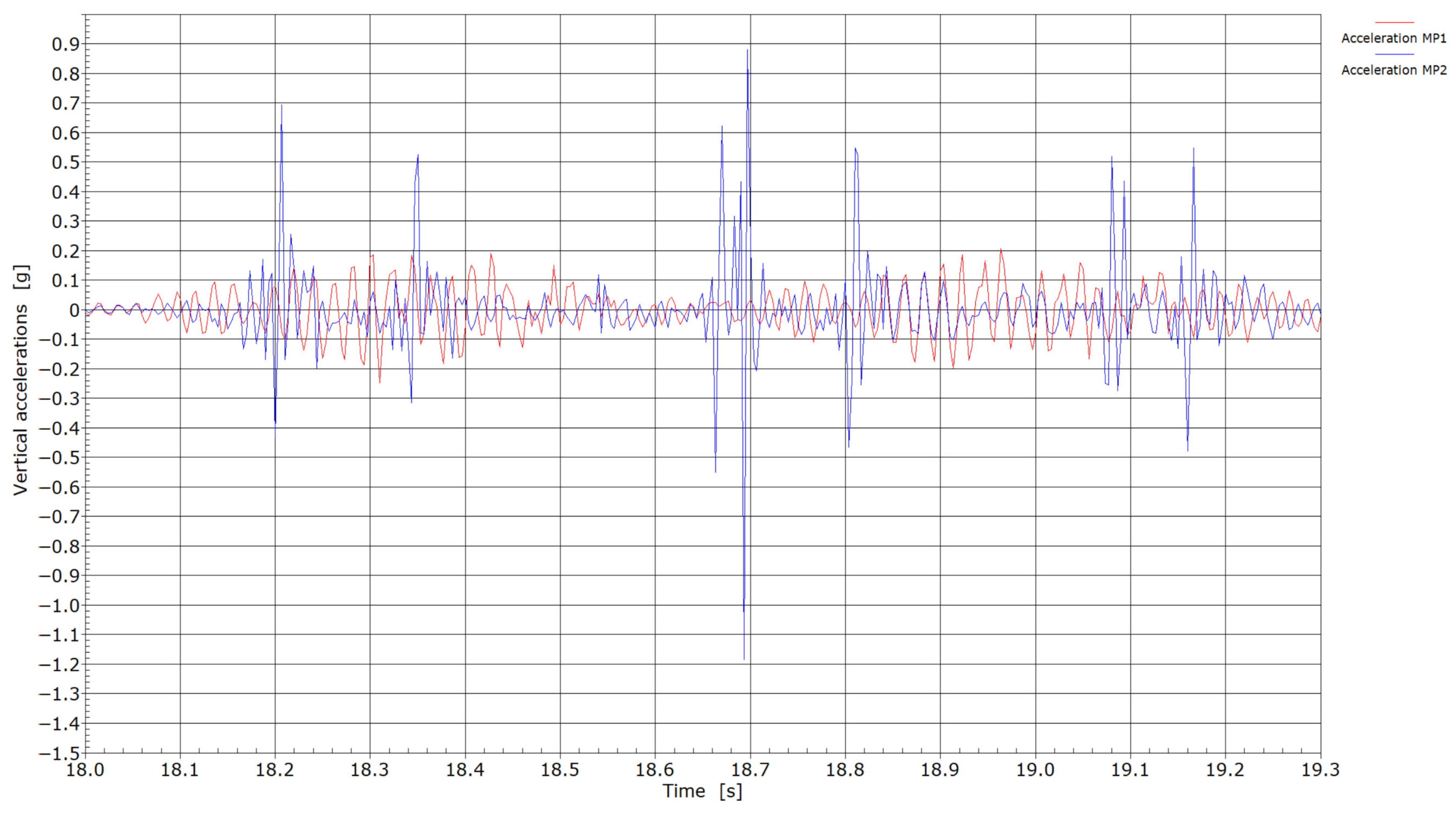This screenshot has height=813, width=1456.
Task: Click the 18.7 tick label on time axis
Action: click(750, 769)
